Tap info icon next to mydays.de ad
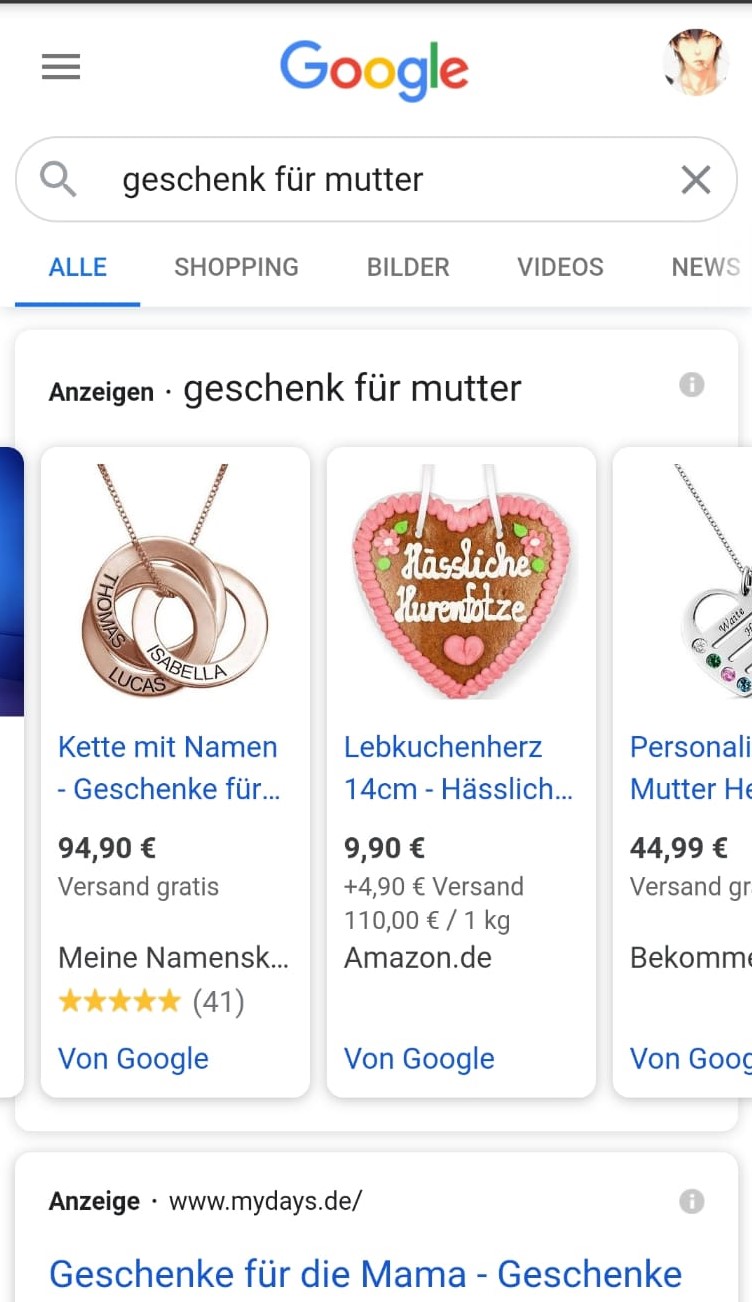 click(x=691, y=1201)
